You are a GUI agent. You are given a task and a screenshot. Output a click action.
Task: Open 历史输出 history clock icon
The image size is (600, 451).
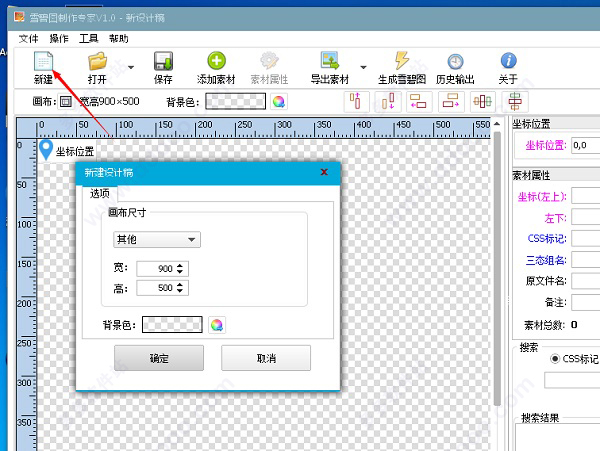point(455,62)
